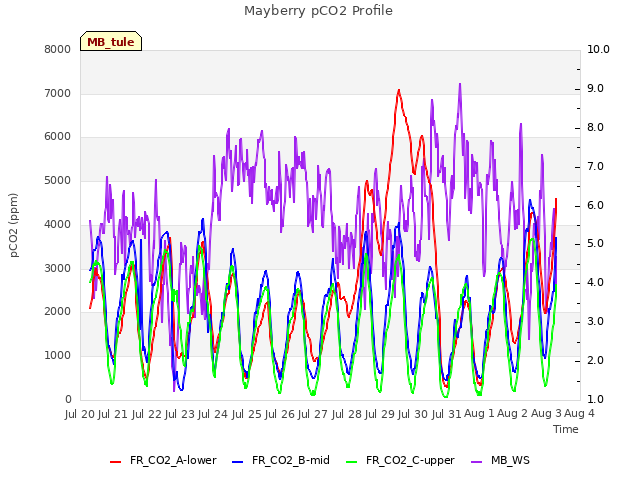This screenshot has width=640, height=480.
Task: Click the 6000 left axis tick label
Action: click(58, 137)
